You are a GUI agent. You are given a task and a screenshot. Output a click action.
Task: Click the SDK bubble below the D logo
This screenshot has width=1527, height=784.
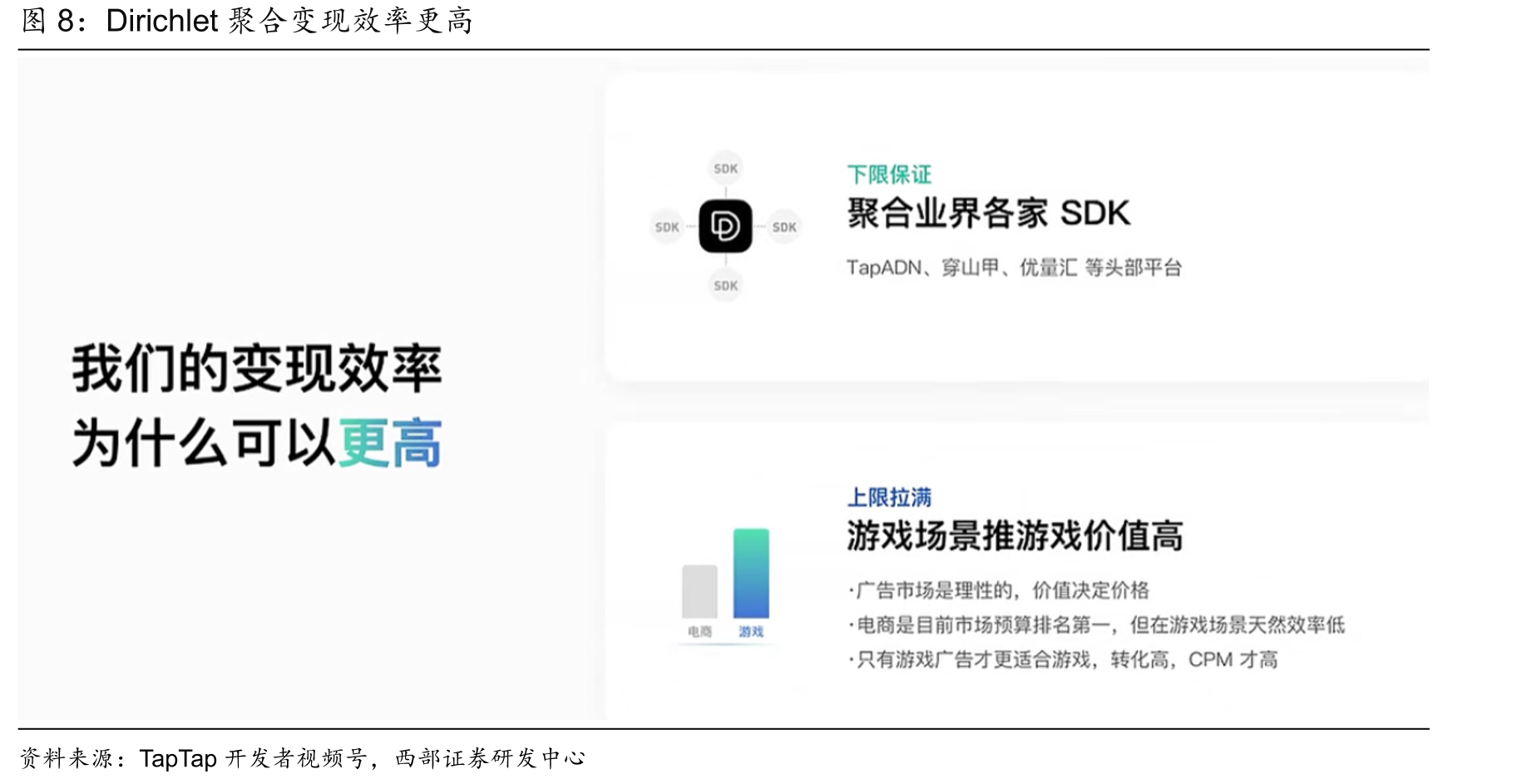(x=725, y=285)
